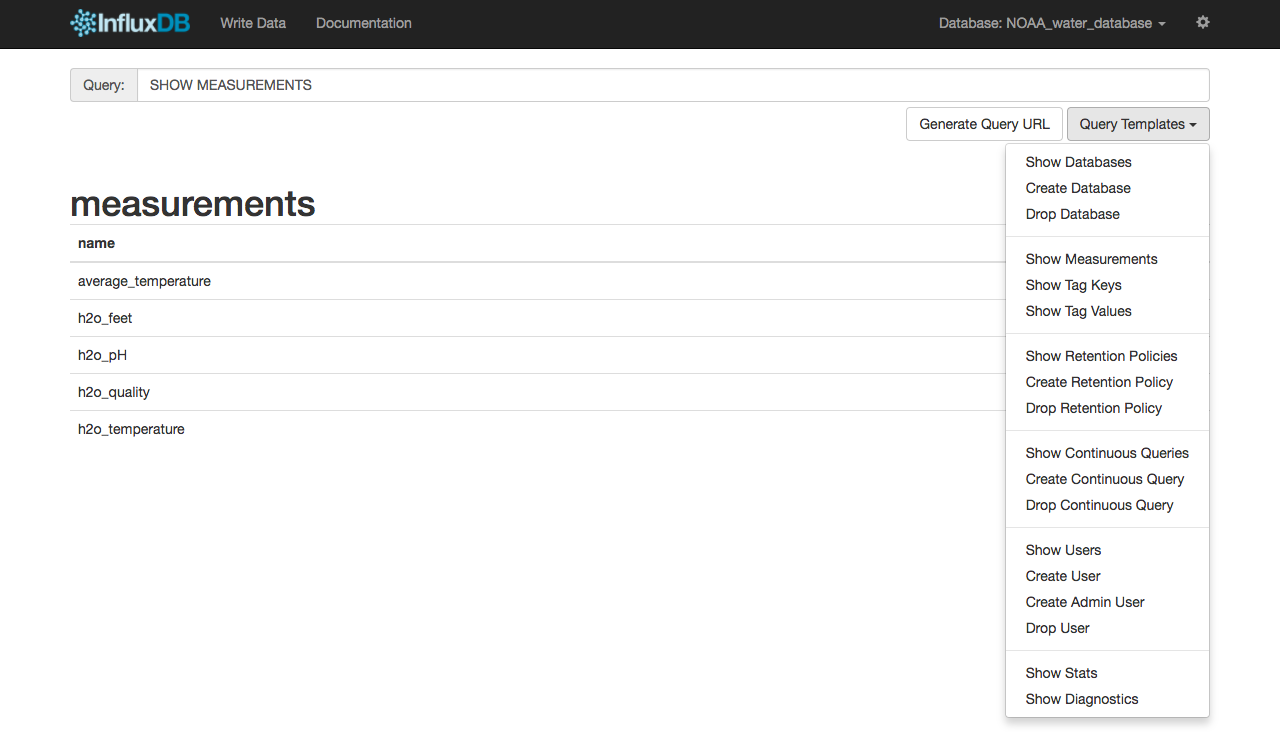Click the InfluxDB logo icon
Screen dimensions: 1280x732
83,23
